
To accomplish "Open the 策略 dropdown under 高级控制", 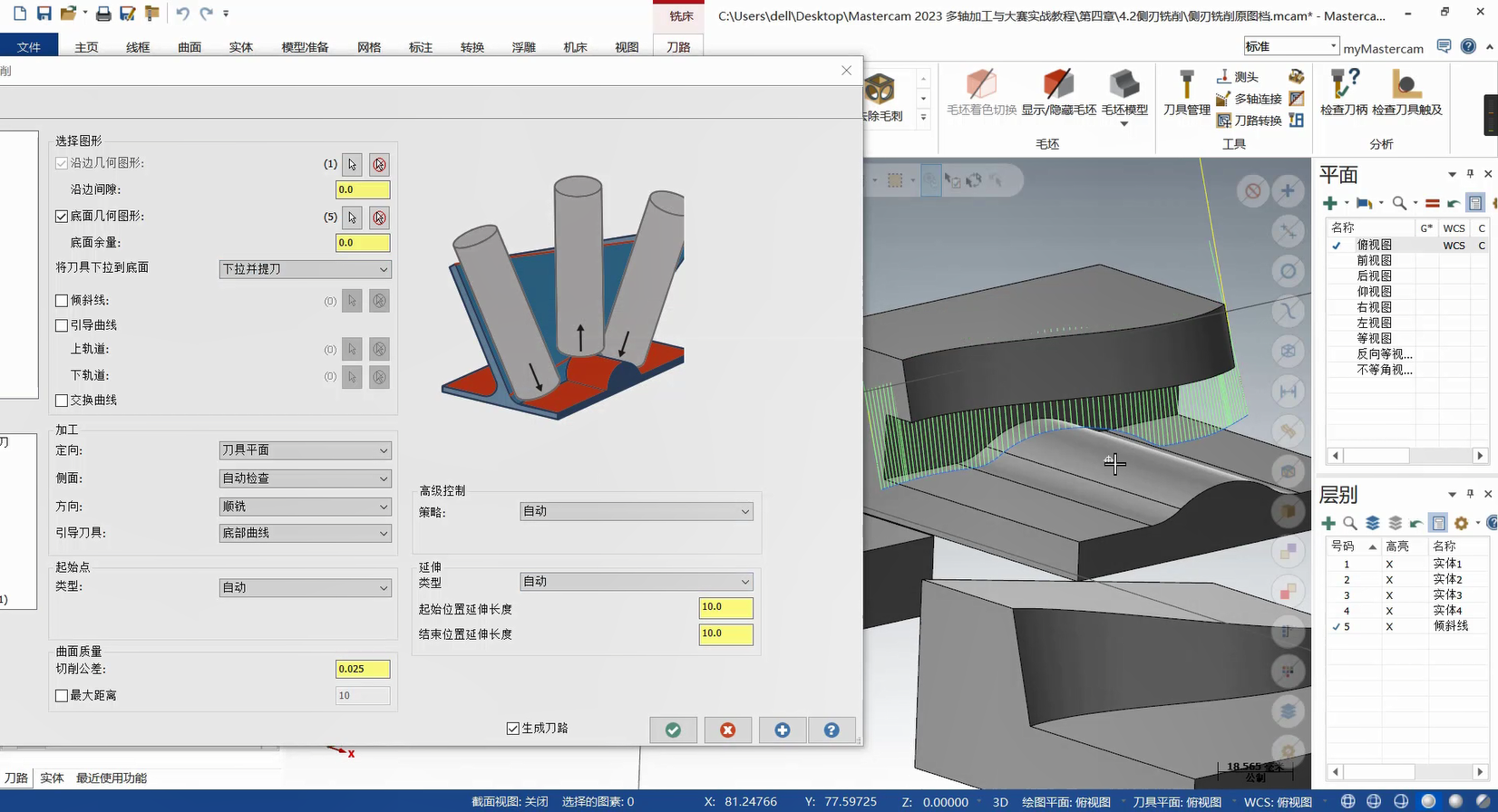I will click(636, 512).
